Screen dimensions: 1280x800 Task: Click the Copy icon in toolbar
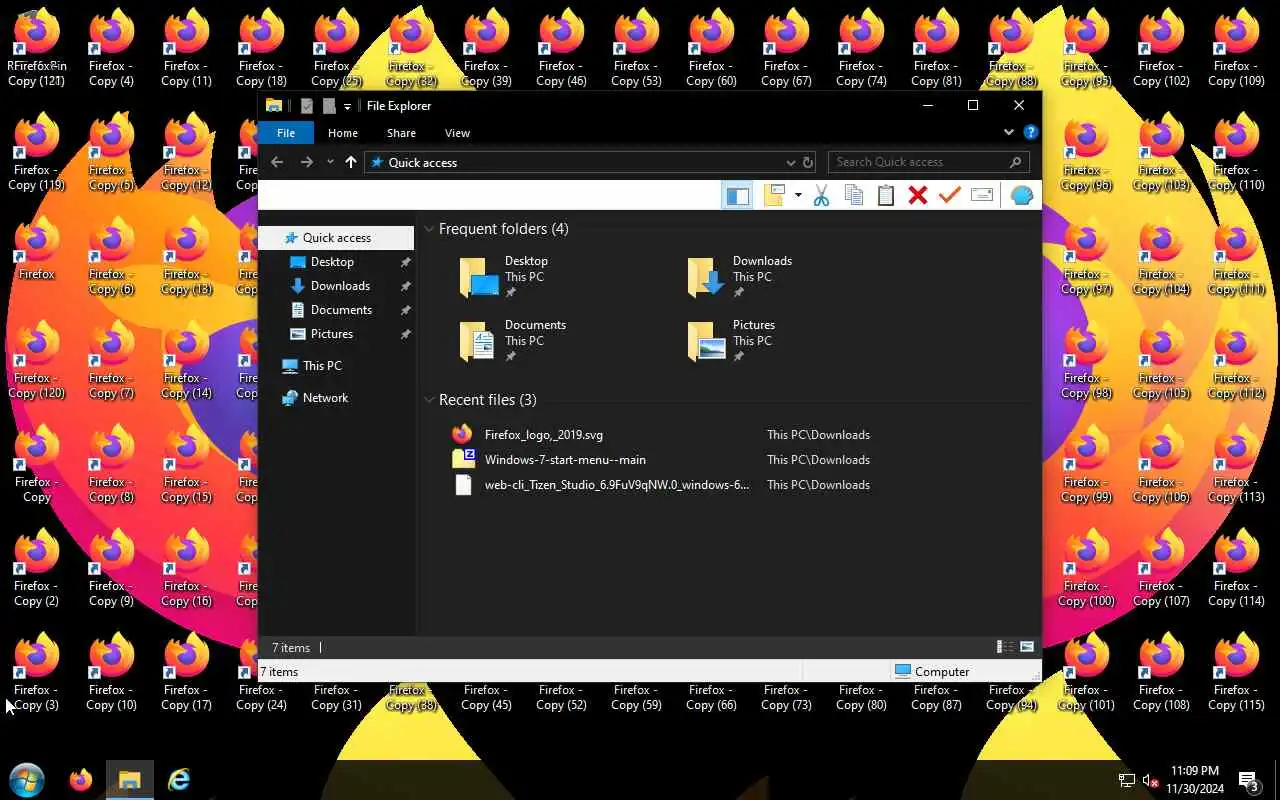click(x=853, y=196)
